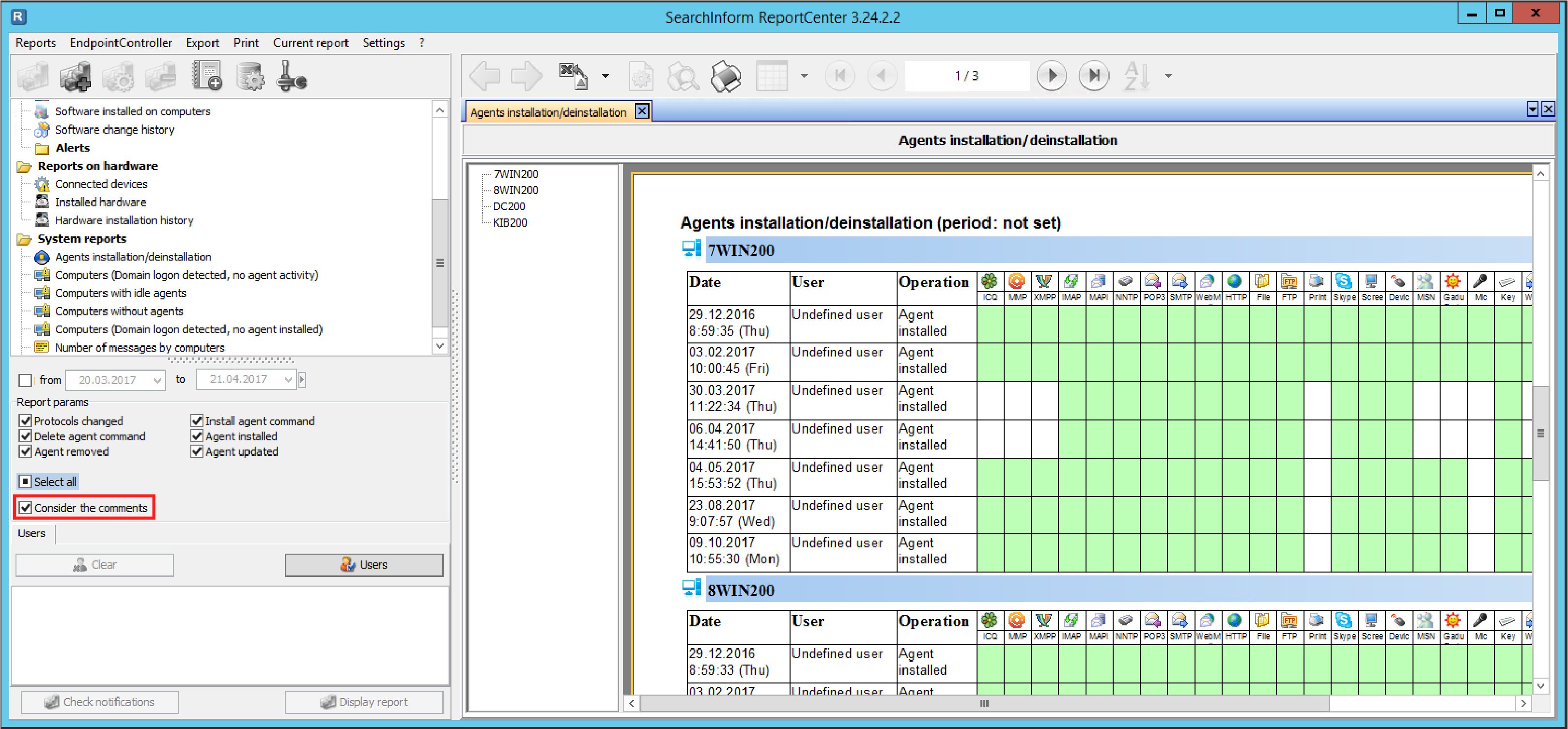Open the Current report menu
1568x729 pixels.
[310, 43]
